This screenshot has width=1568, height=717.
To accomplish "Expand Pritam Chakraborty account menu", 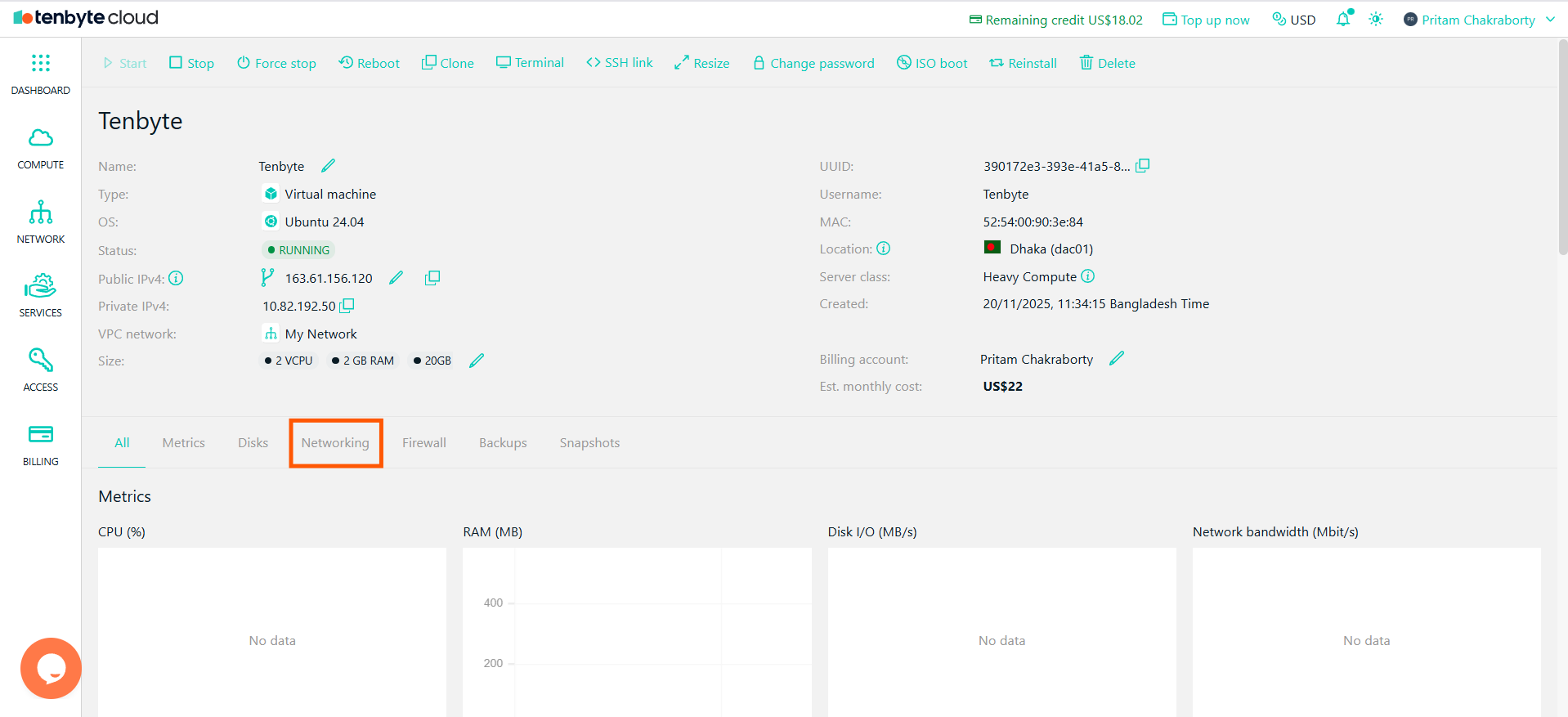I will click(x=1479, y=20).
